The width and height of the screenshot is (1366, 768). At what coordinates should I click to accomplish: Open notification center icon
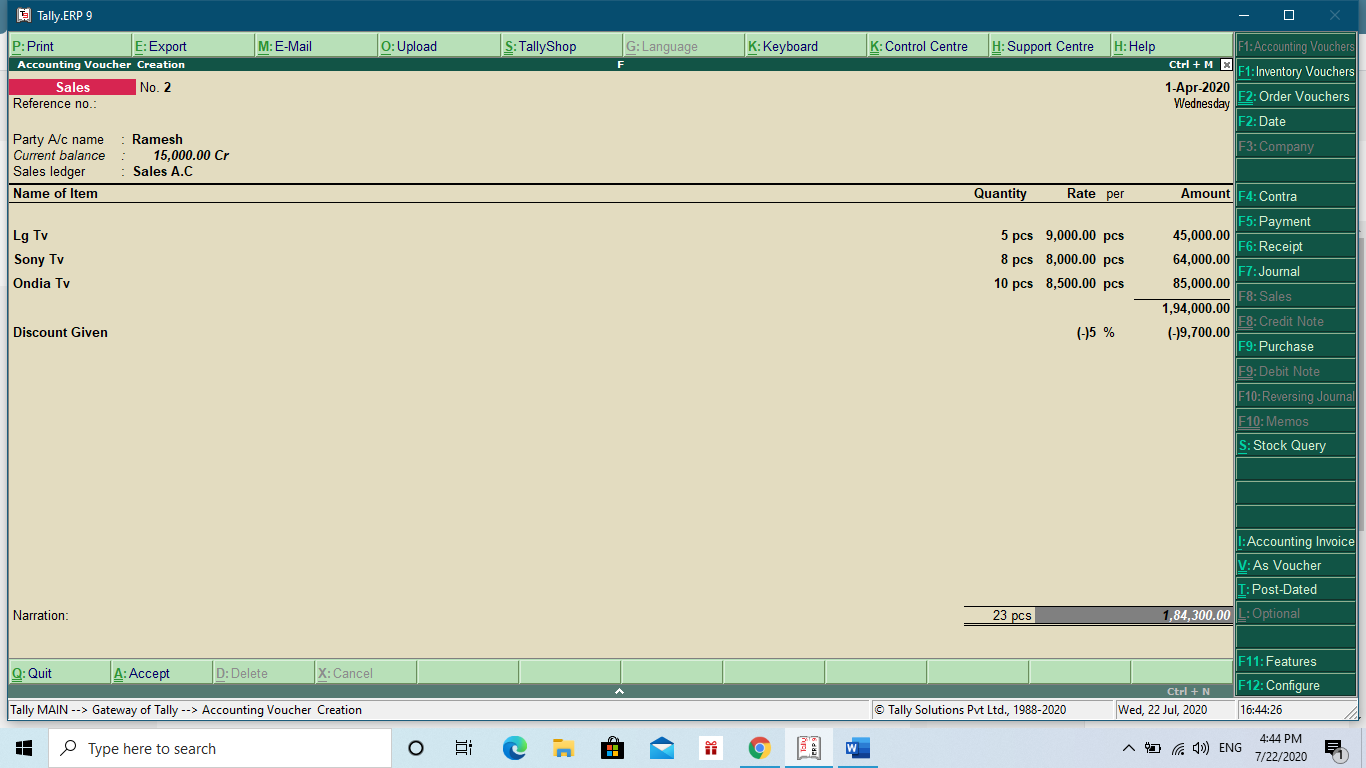point(1334,749)
